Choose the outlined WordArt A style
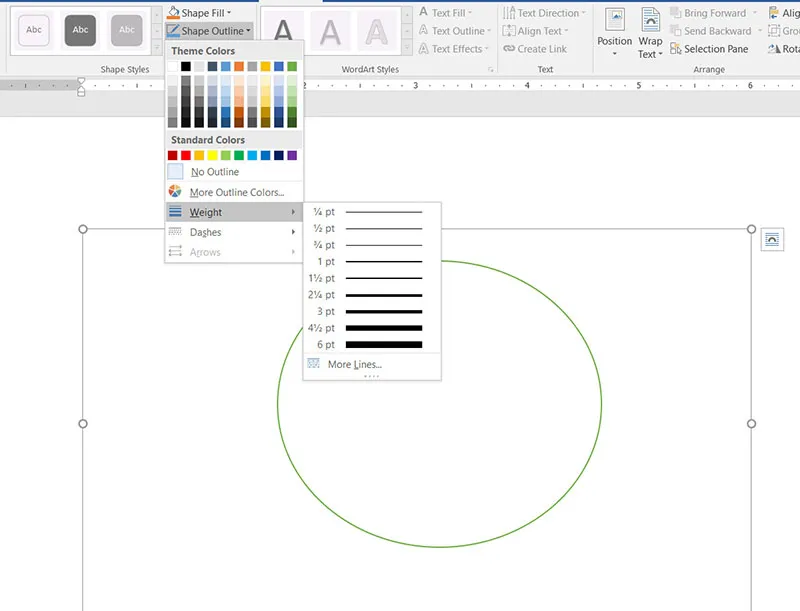Viewport: 800px width, 611px height. click(376, 32)
